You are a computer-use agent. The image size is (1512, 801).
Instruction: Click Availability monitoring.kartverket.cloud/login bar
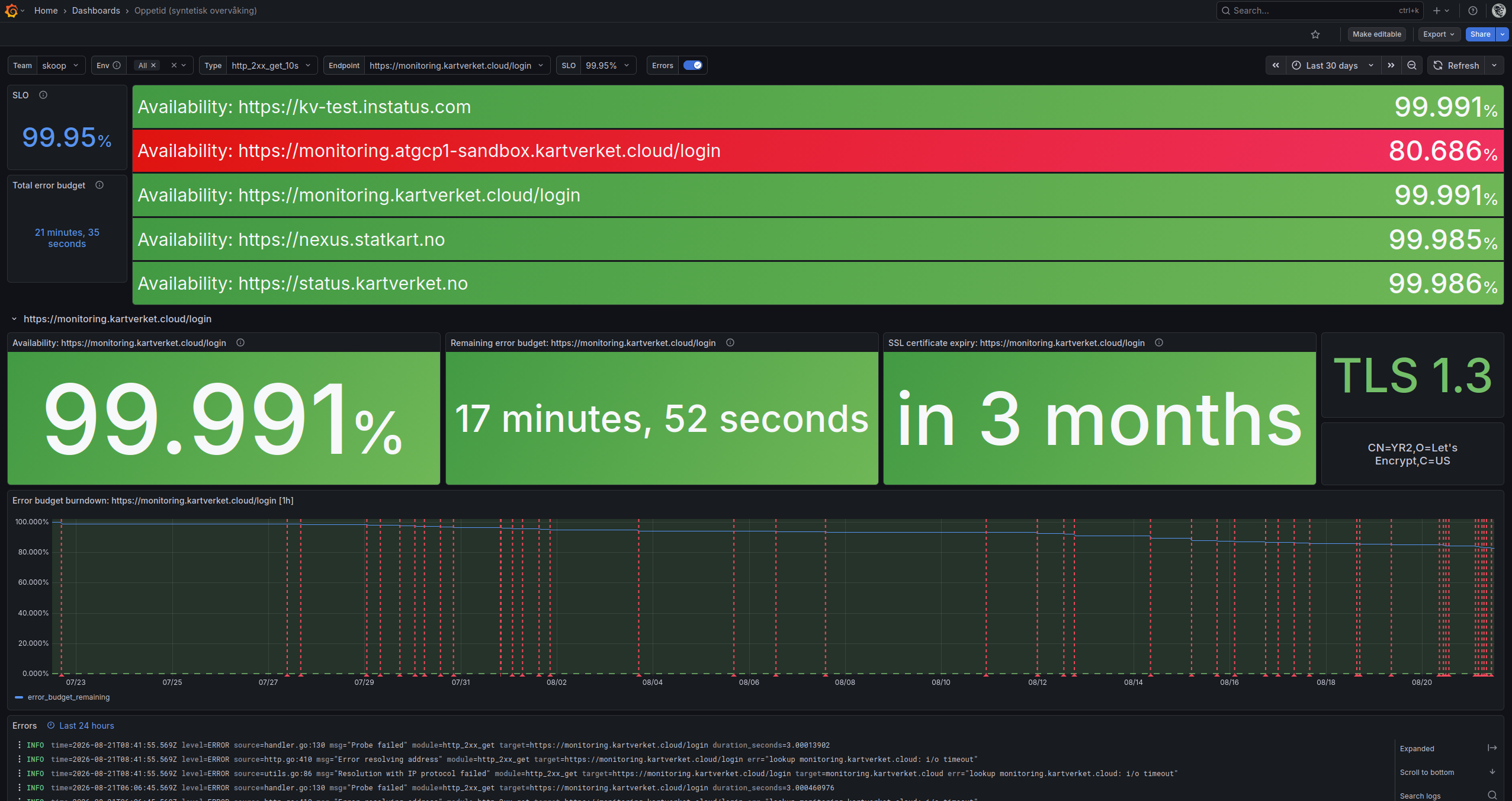coord(818,195)
